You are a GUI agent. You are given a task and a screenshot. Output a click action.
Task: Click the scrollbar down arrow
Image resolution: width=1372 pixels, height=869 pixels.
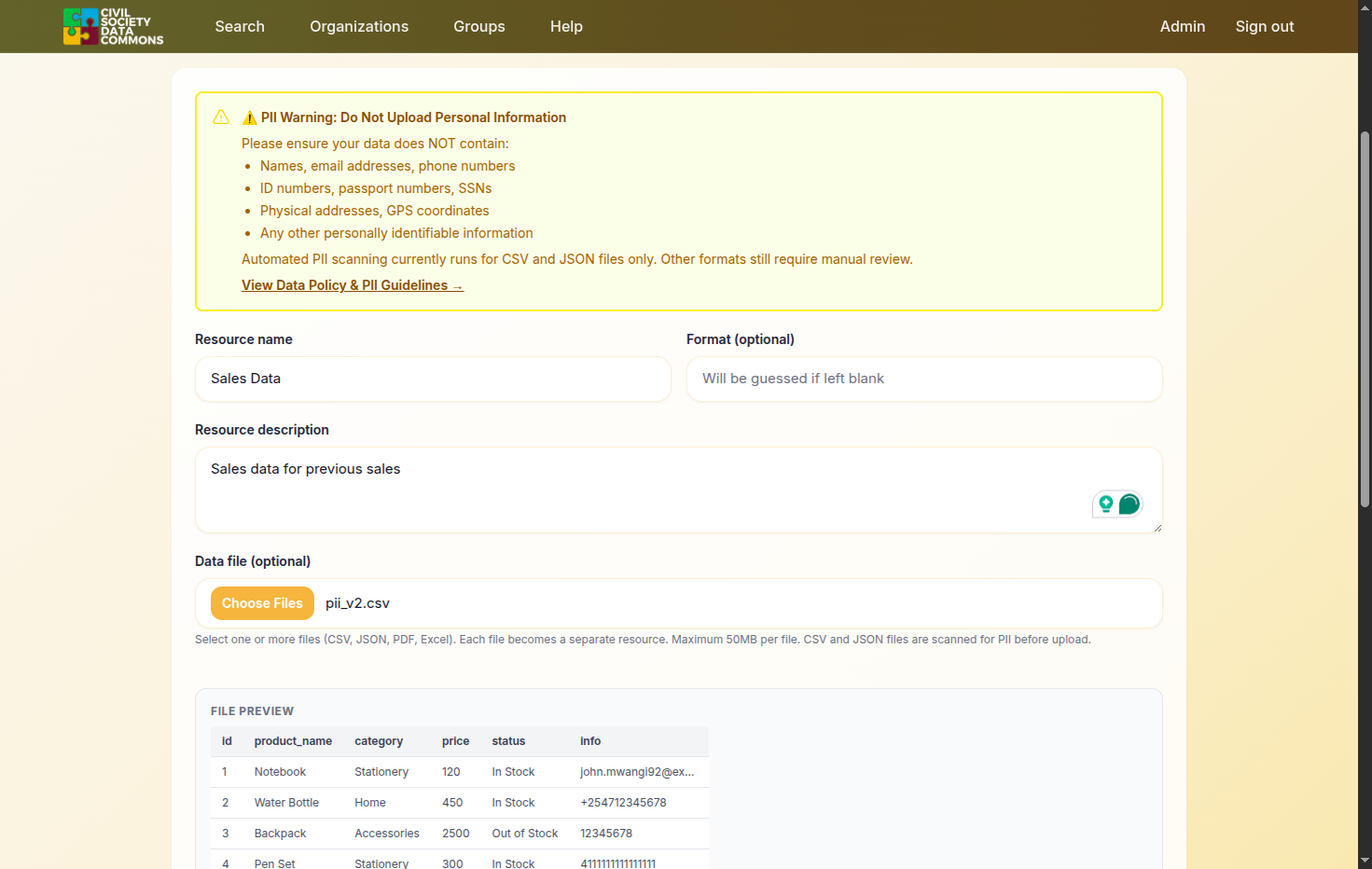pyautogui.click(x=1365, y=861)
